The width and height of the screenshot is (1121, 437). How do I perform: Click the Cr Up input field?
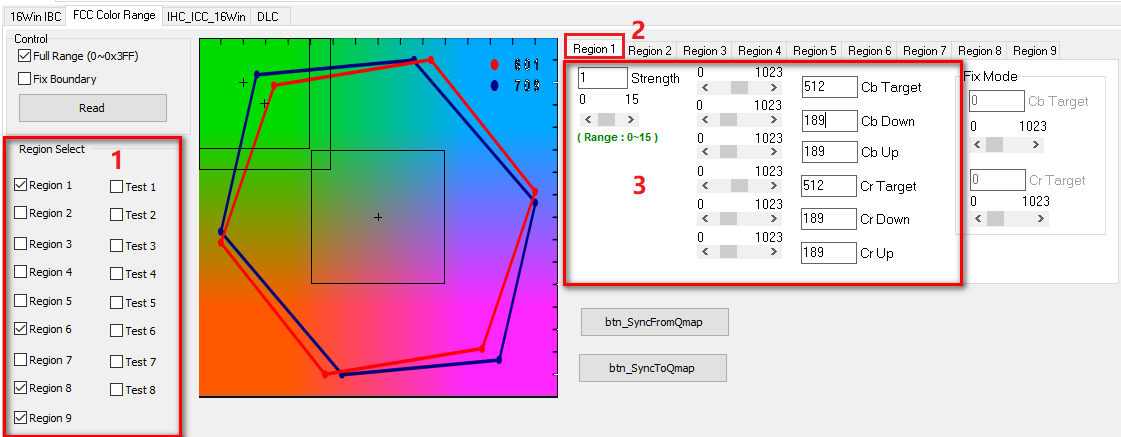click(x=829, y=252)
